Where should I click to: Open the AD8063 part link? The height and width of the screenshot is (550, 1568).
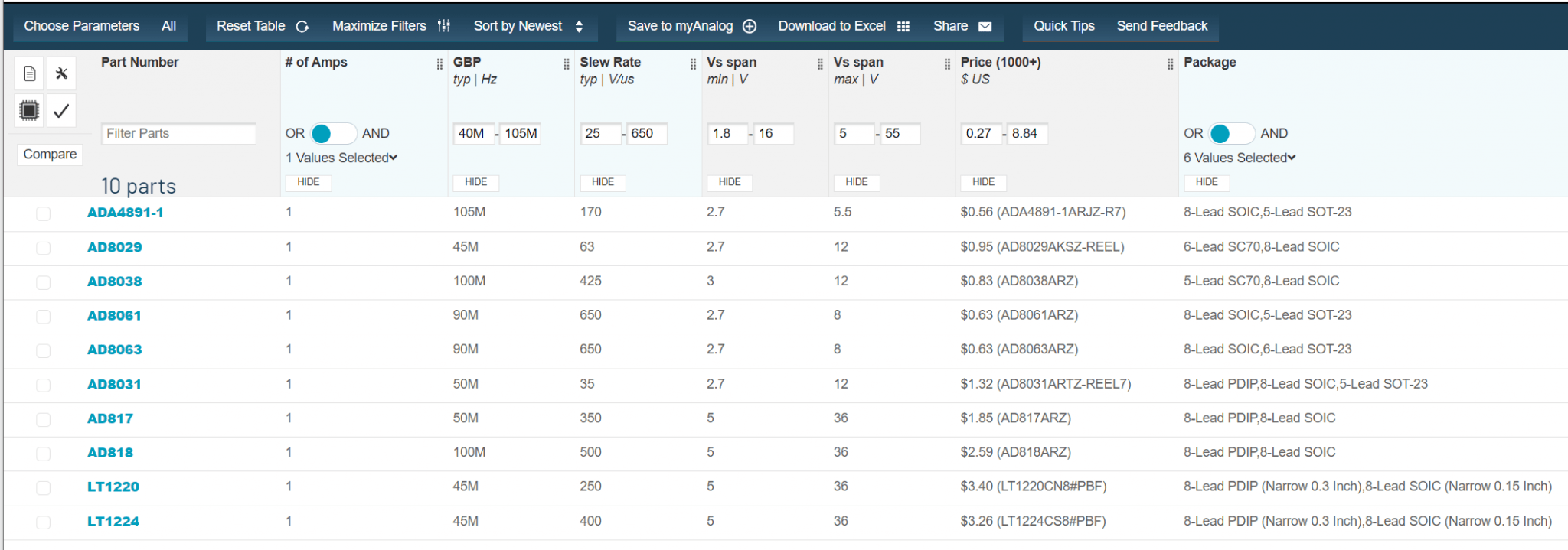115,350
